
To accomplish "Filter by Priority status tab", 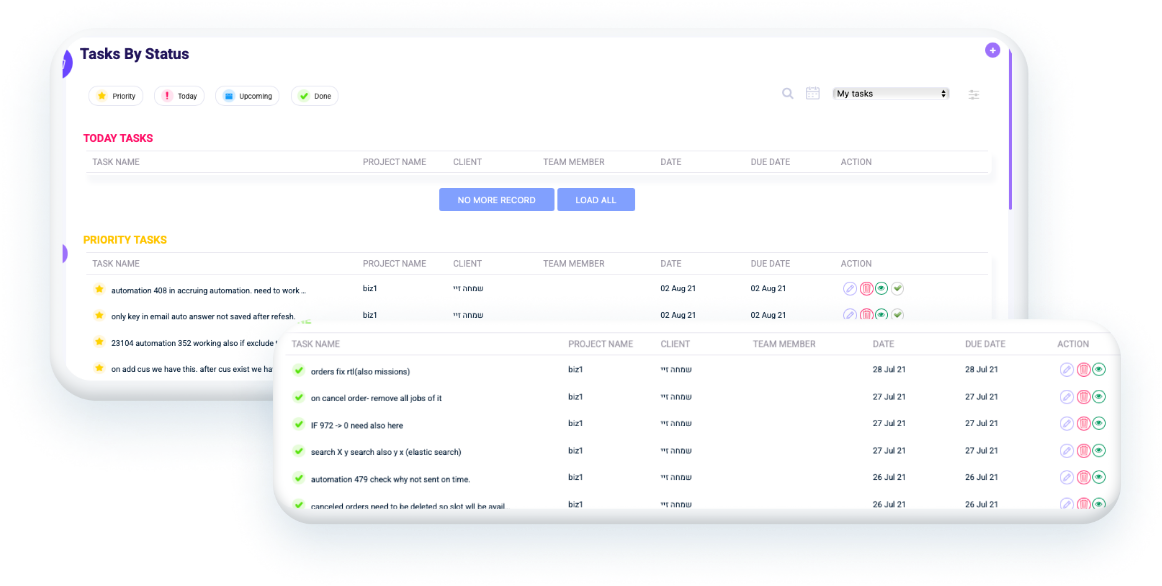I will pyautogui.click(x=116, y=96).
